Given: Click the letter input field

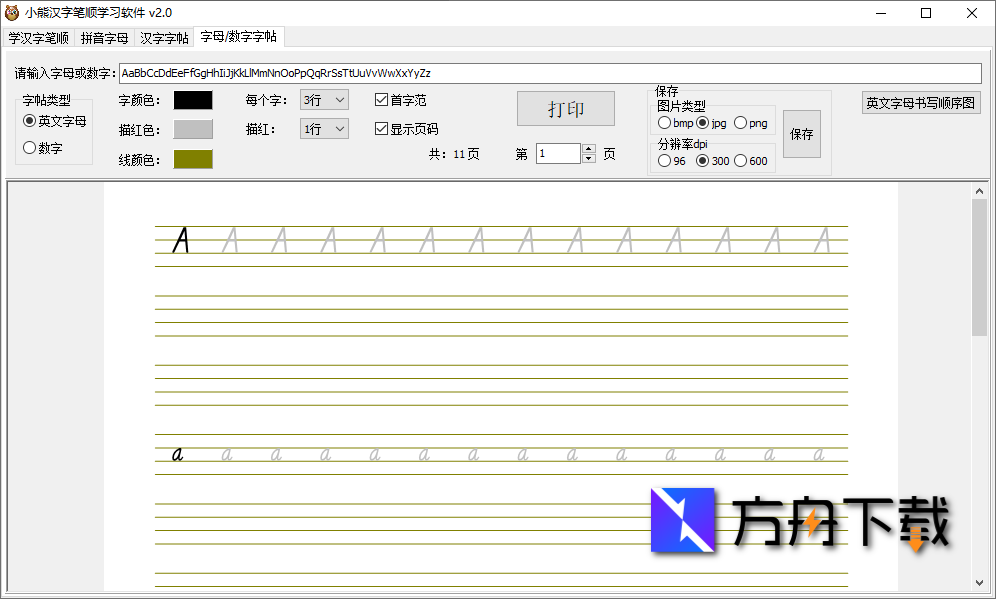Looking at the screenshot, I should pyautogui.click(x=550, y=73).
